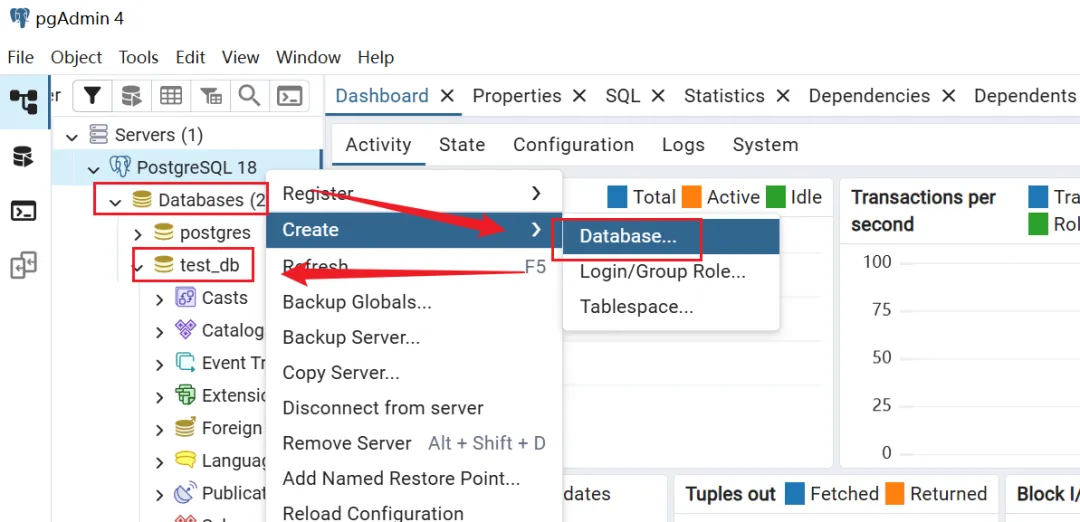Choose Database... from the Create submenu
Viewport: 1080px width, 522px height.
click(x=628, y=237)
